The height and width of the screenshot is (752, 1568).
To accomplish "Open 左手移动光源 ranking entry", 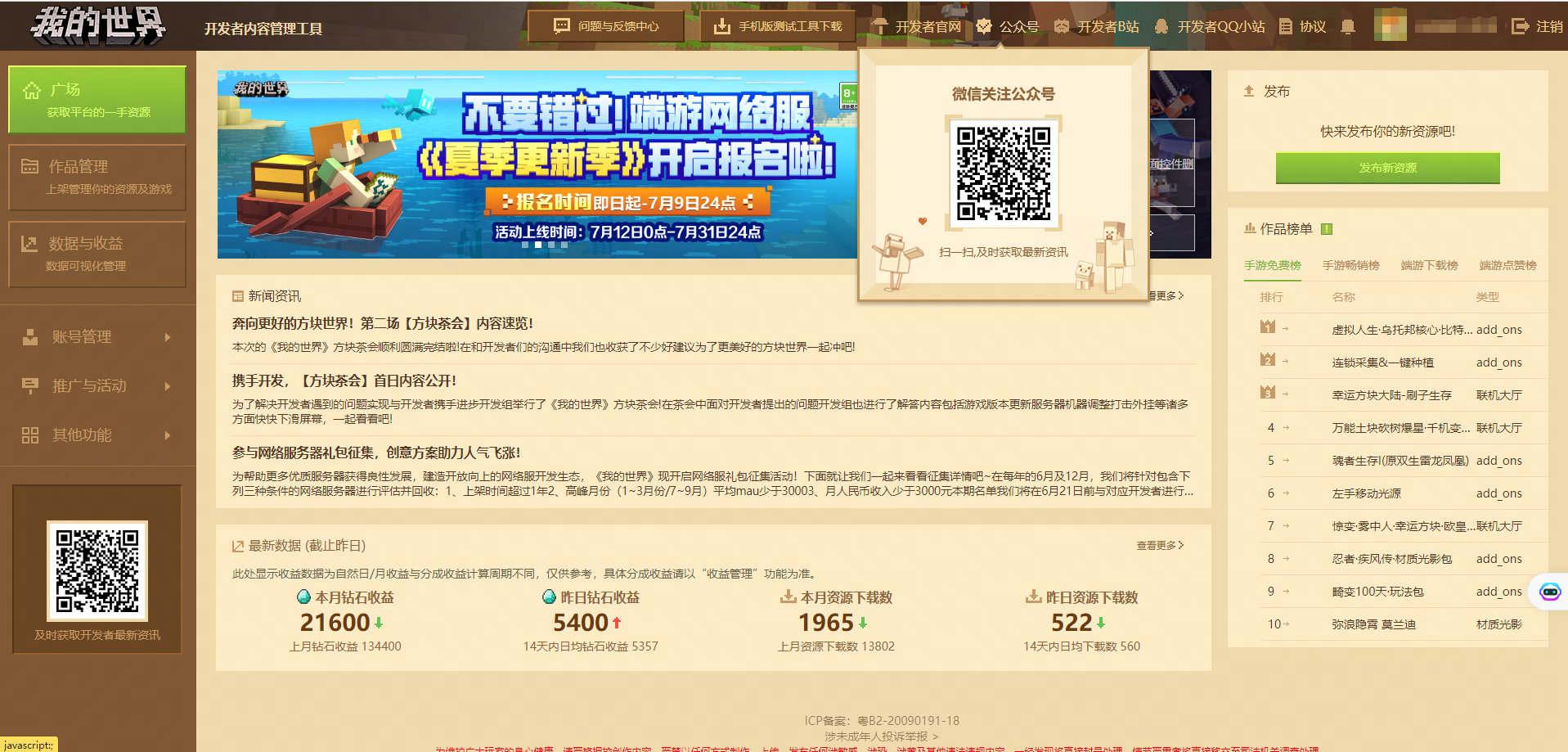I will coord(1366,493).
